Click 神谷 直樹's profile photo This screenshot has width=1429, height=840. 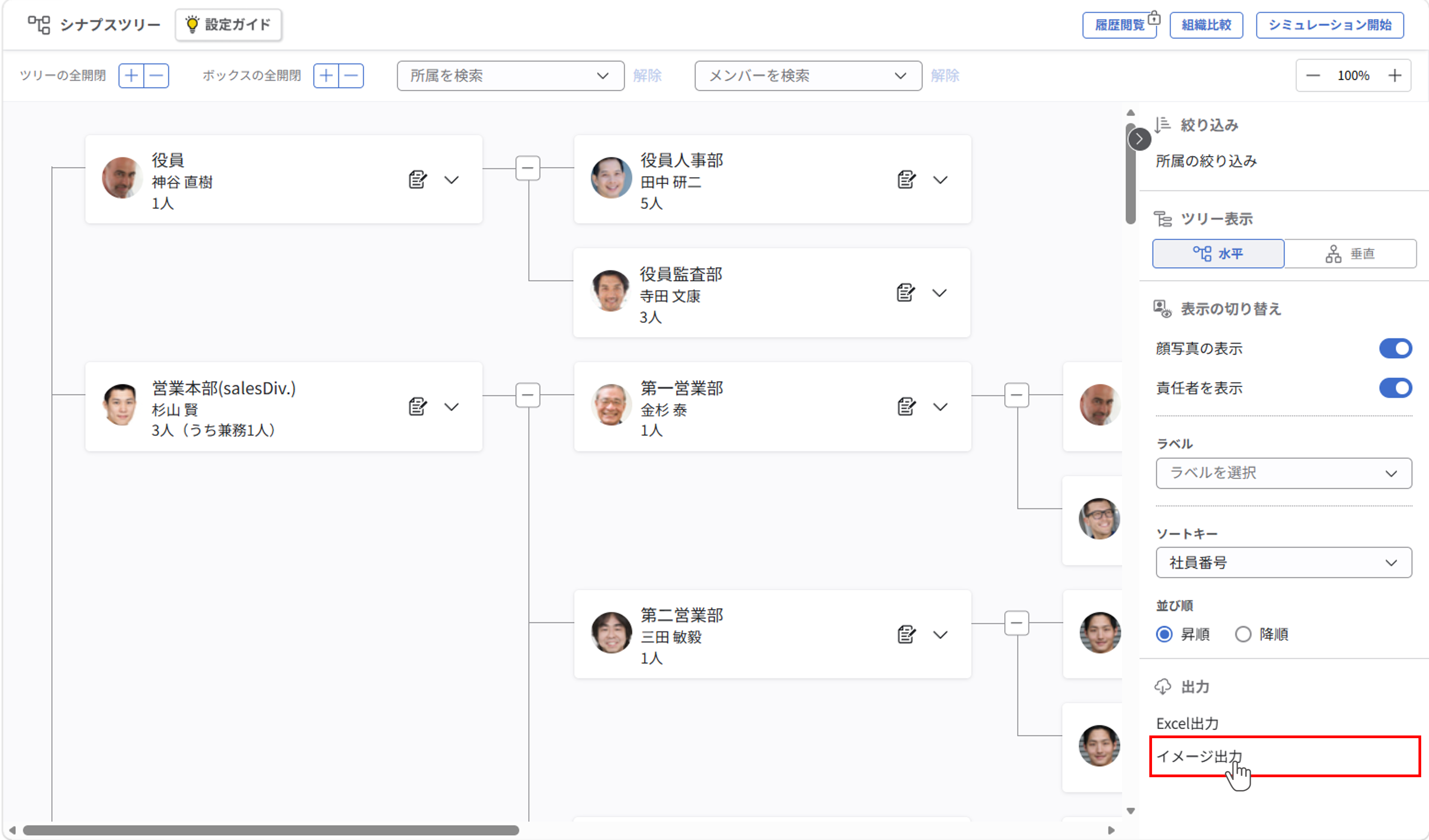pyautogui.click(x=122, y=178)
